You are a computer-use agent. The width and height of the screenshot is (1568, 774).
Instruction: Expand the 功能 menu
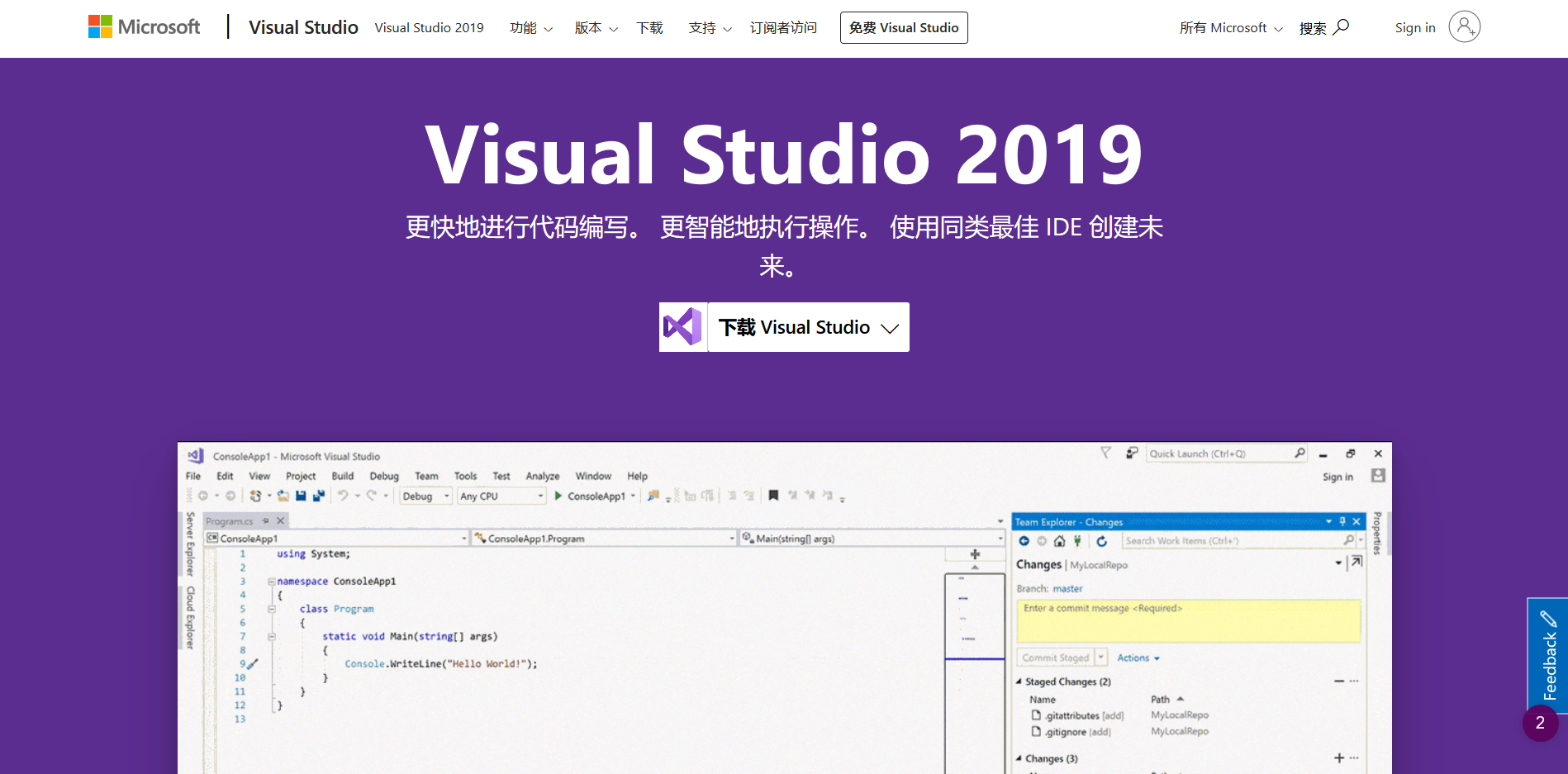531,28
